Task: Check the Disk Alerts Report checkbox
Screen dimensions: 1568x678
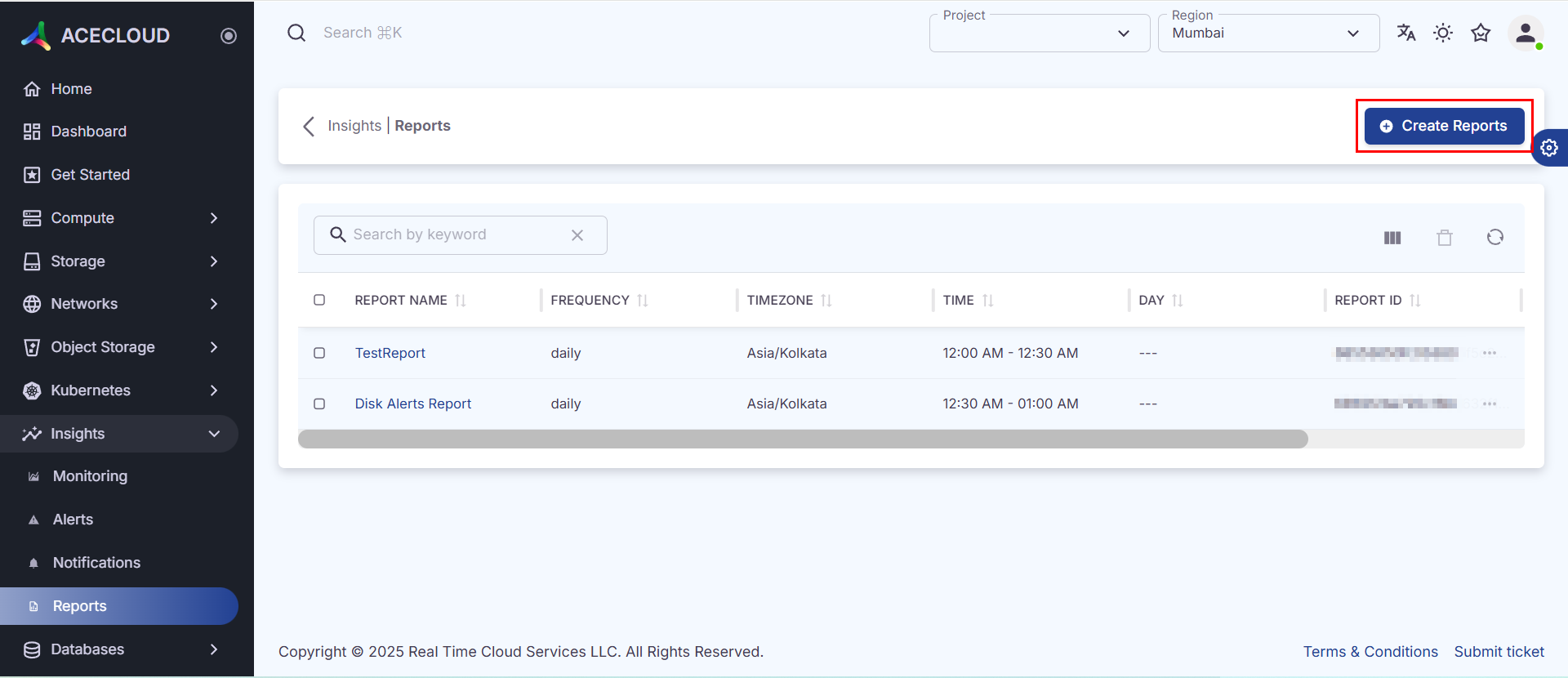Action: 319,404
